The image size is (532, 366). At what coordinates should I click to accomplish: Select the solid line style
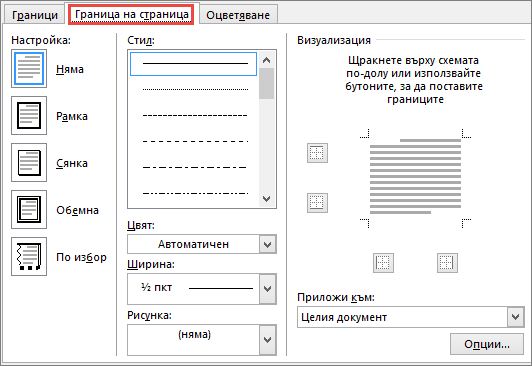coord(193,64)
